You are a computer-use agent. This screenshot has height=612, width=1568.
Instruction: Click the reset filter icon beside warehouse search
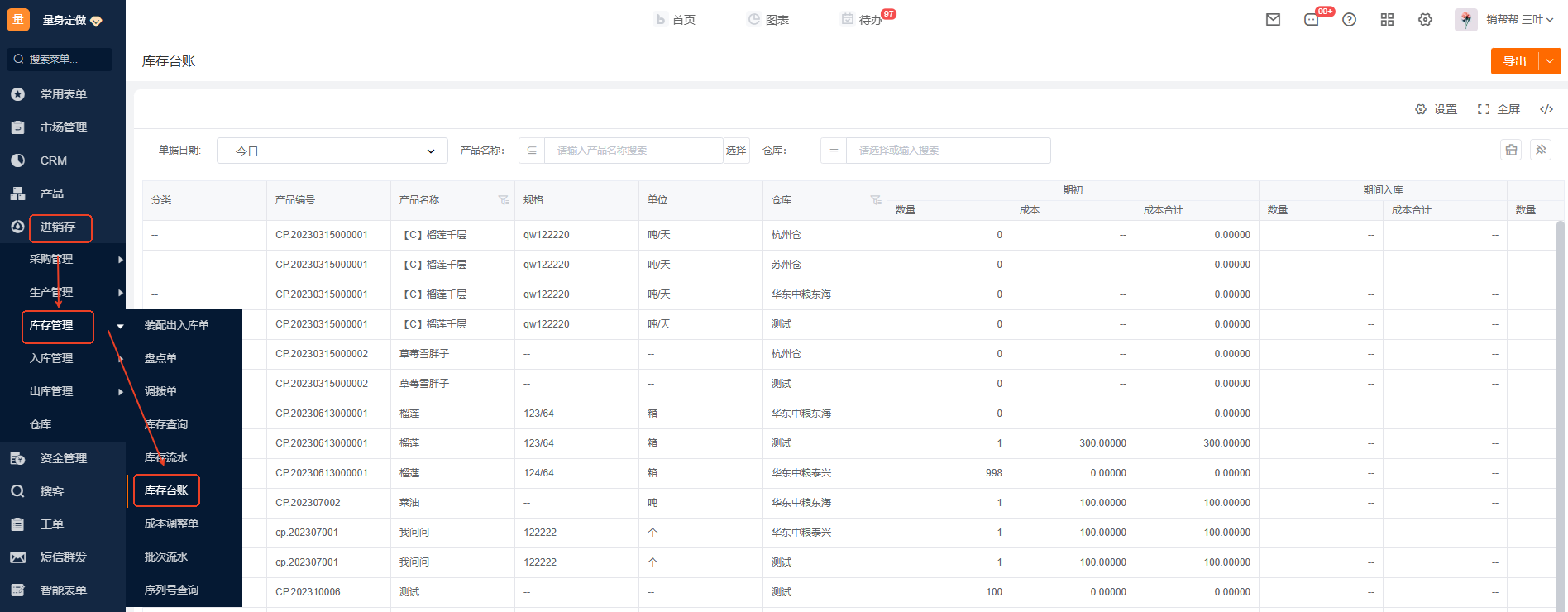(1511, 150)
